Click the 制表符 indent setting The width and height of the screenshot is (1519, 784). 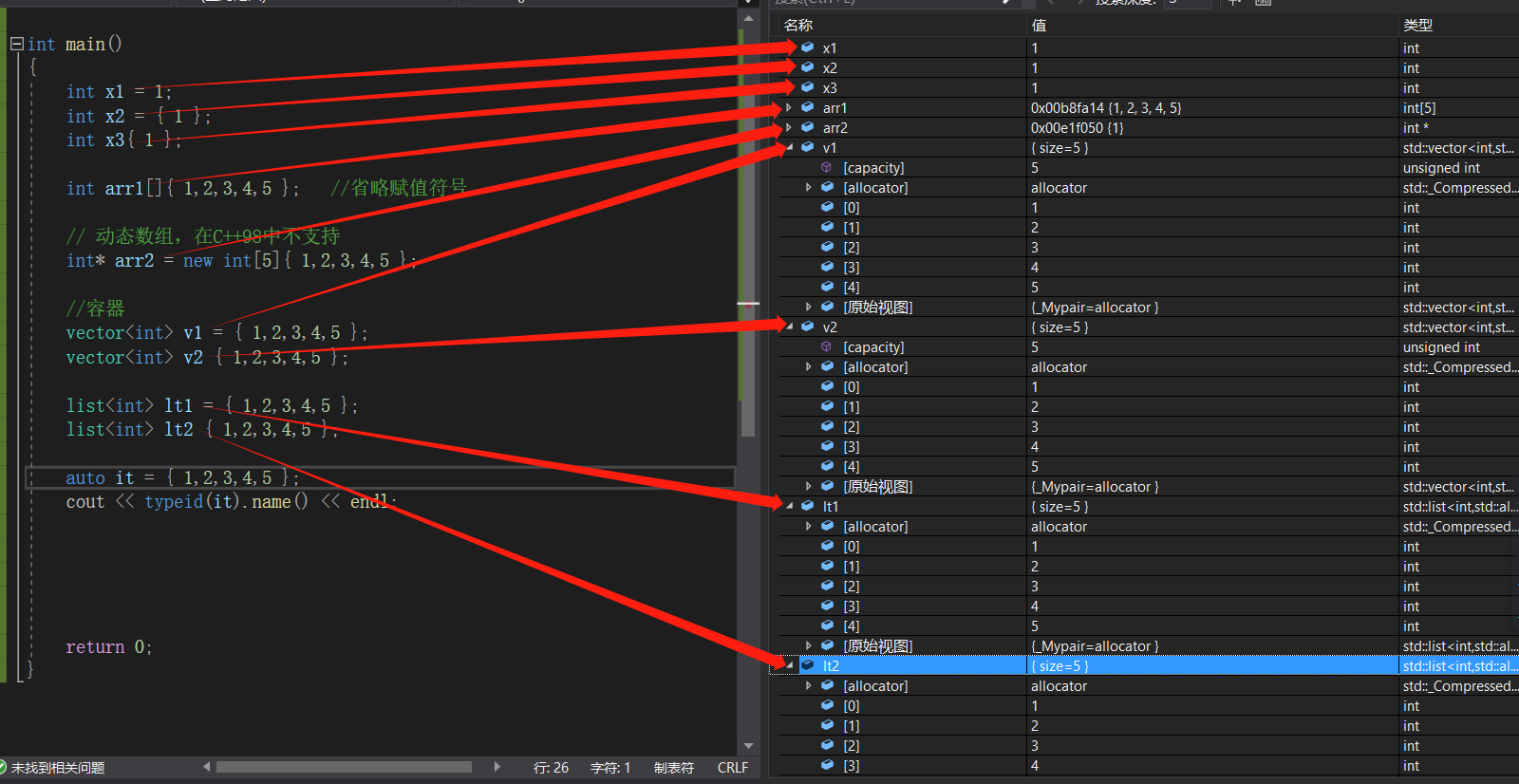point(674,767)
